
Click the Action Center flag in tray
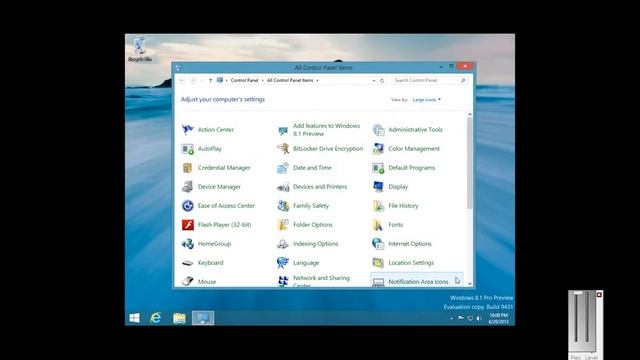pos(461,318)
